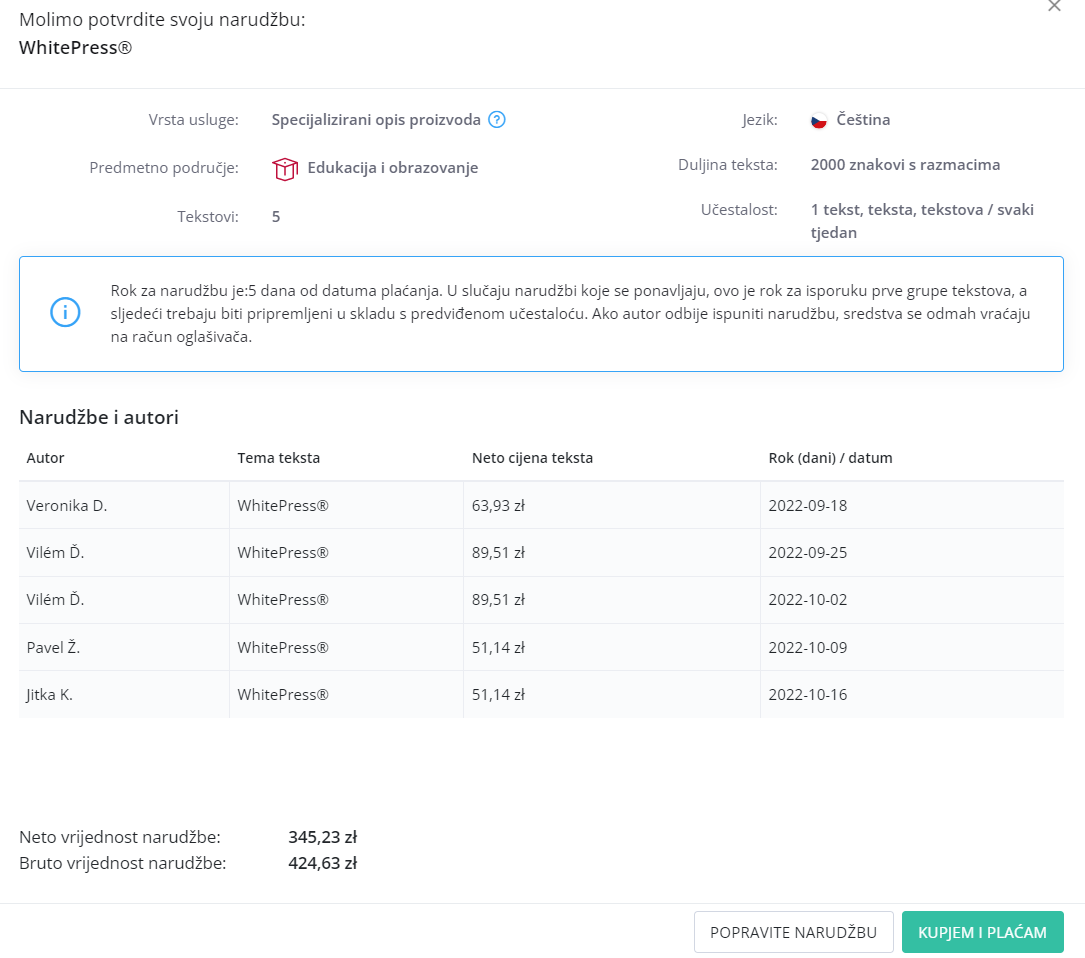Click the WhitePress® order title at top
Image resolution: width=1085 pixels, height=958 pixels.
pos(75,48)
